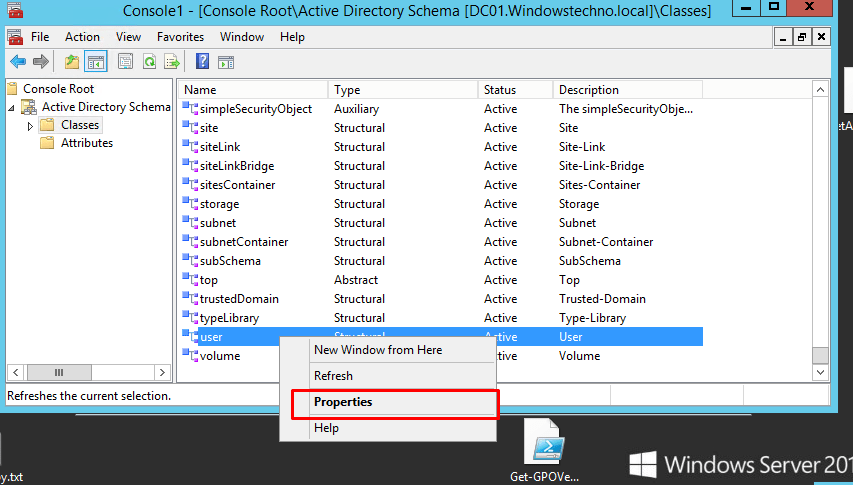Click class icon beside typeLibrary row
Screen dimensions: 853x485
point(190,318)
